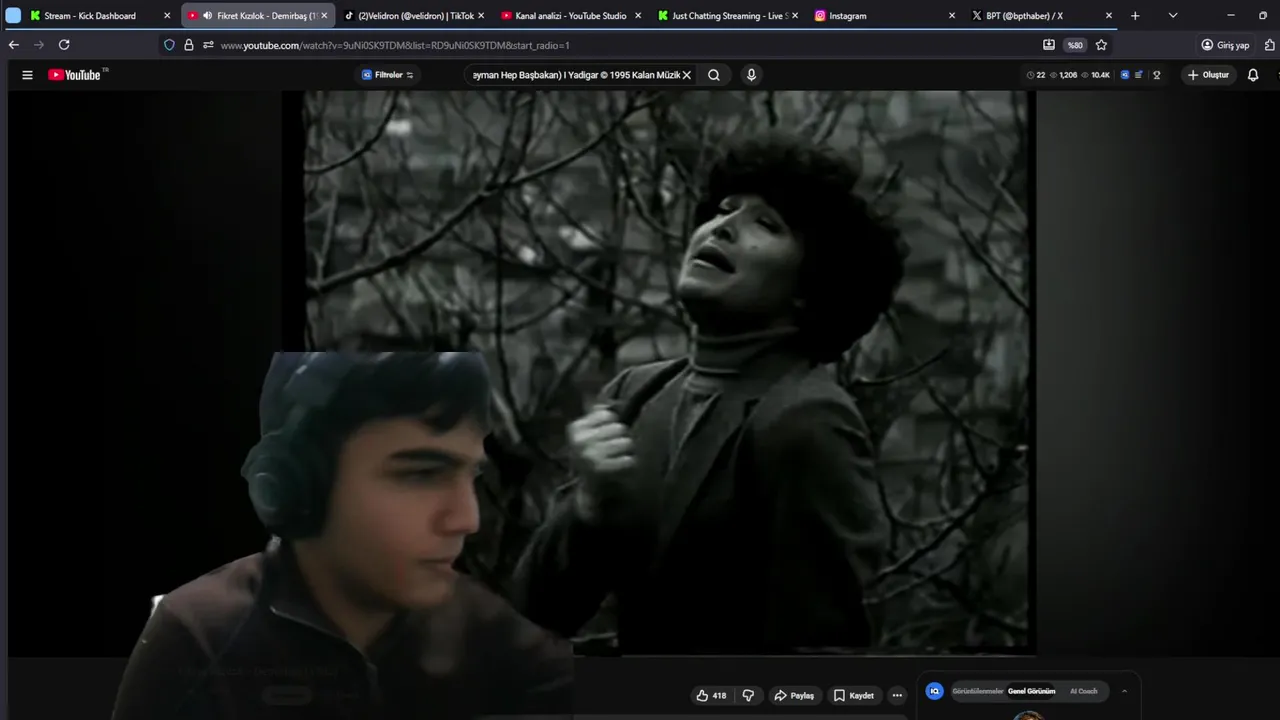Click the Oluştur create button
The height and width of the screenshot is (720, 1280).
coord(1207,75)
